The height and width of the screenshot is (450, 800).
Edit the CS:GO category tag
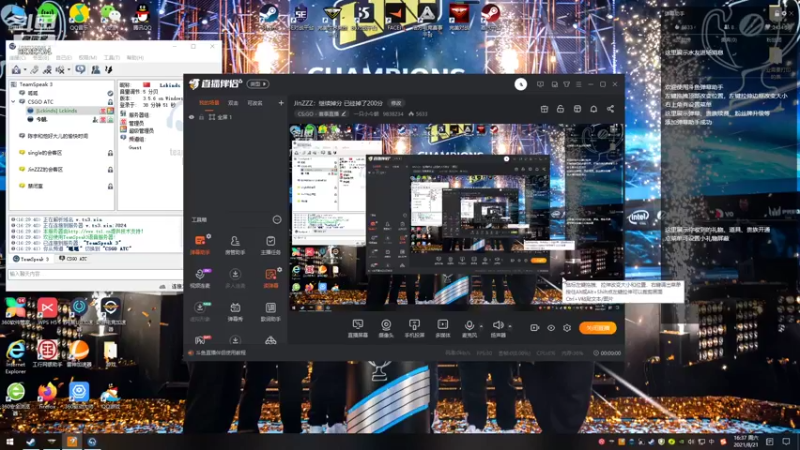coord(321,114)
